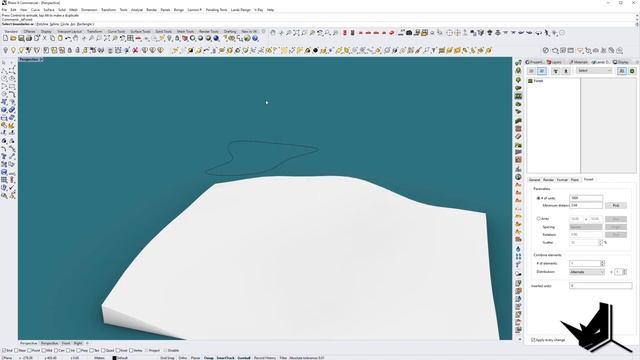Toggle the Mid osnap checkbox
Viewport: 640px width, 360px height.
click(x=44, y=351)
